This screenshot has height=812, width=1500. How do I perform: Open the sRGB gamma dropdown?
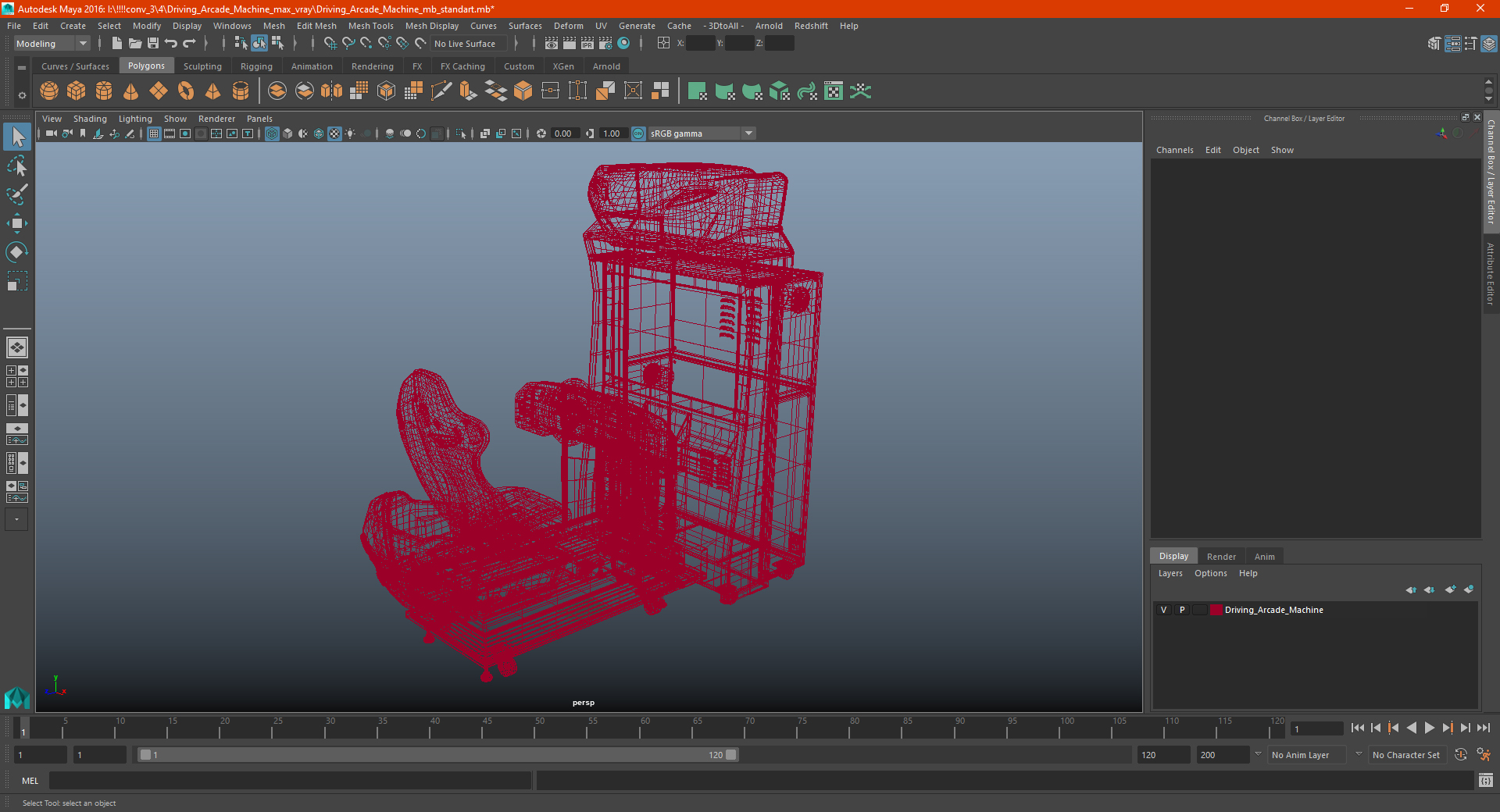pos(702,134)
